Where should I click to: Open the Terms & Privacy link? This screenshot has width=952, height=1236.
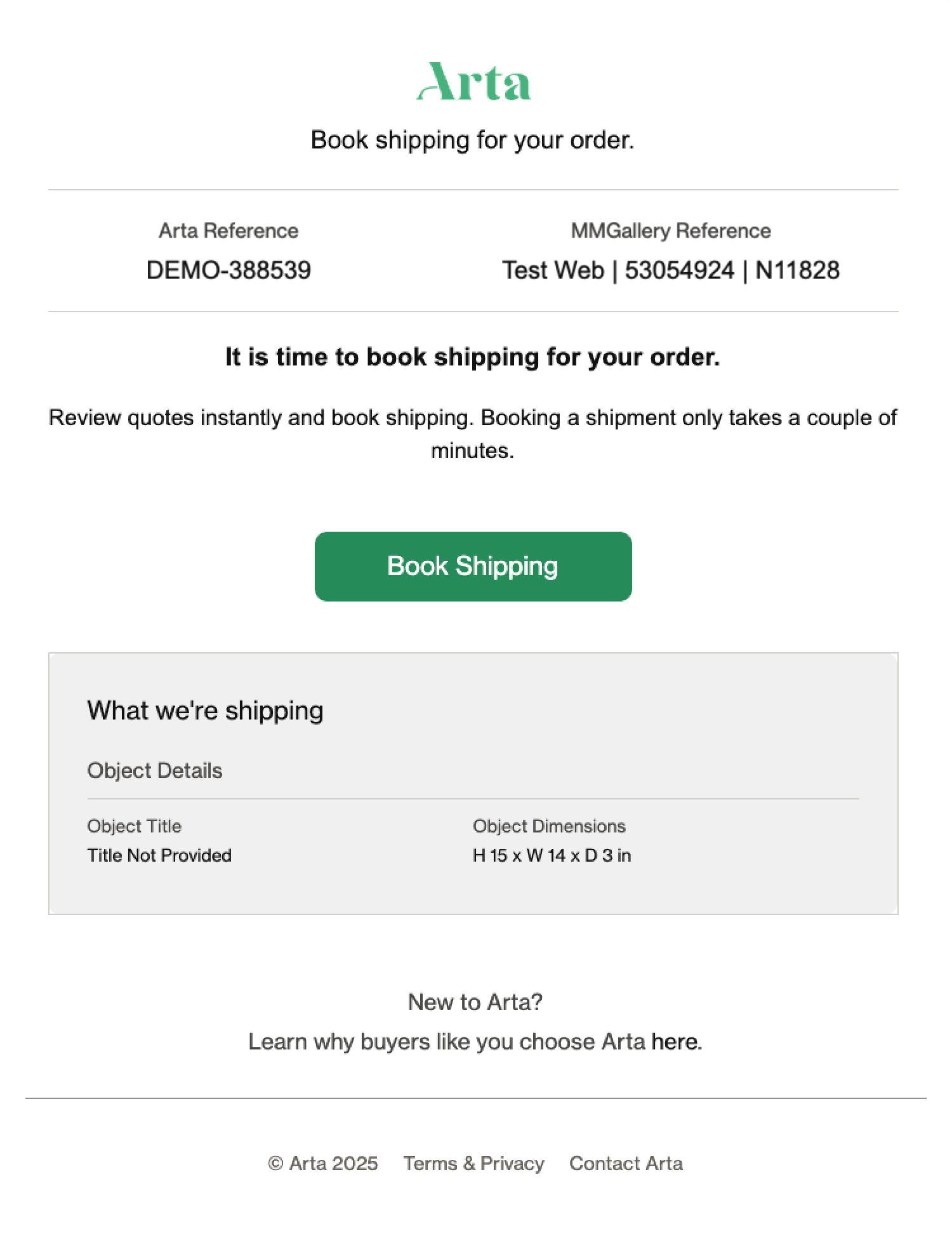474,1163
